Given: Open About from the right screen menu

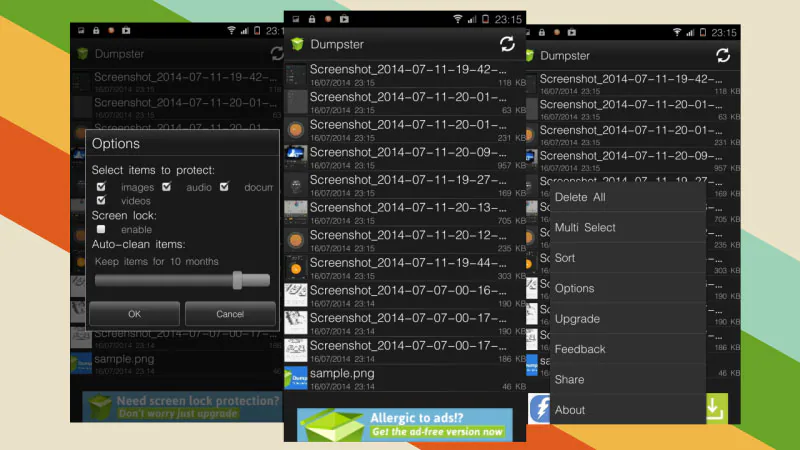Looking at the screenshot, I should pyautogui.click(x=628, y=410).
